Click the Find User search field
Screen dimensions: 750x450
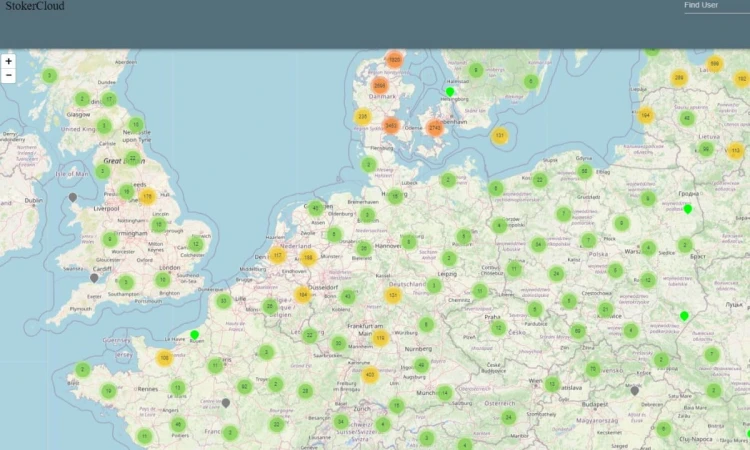714,6
